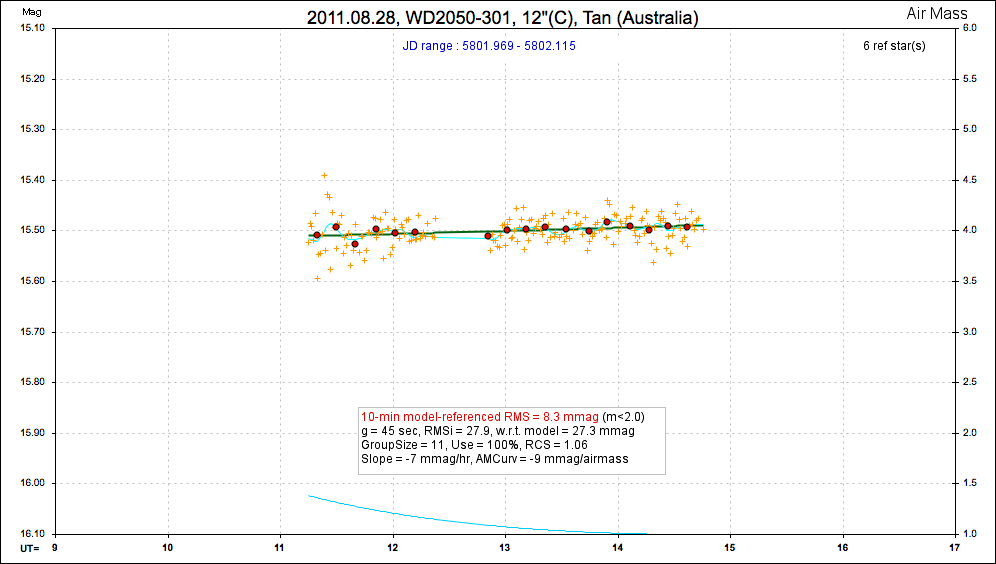Image resolution: width=996 pixels, height=564 pixels.
Task: Click the highest orange outlier near magnitude 15.39
Action: pyautogui.click(x=324, y=175)
